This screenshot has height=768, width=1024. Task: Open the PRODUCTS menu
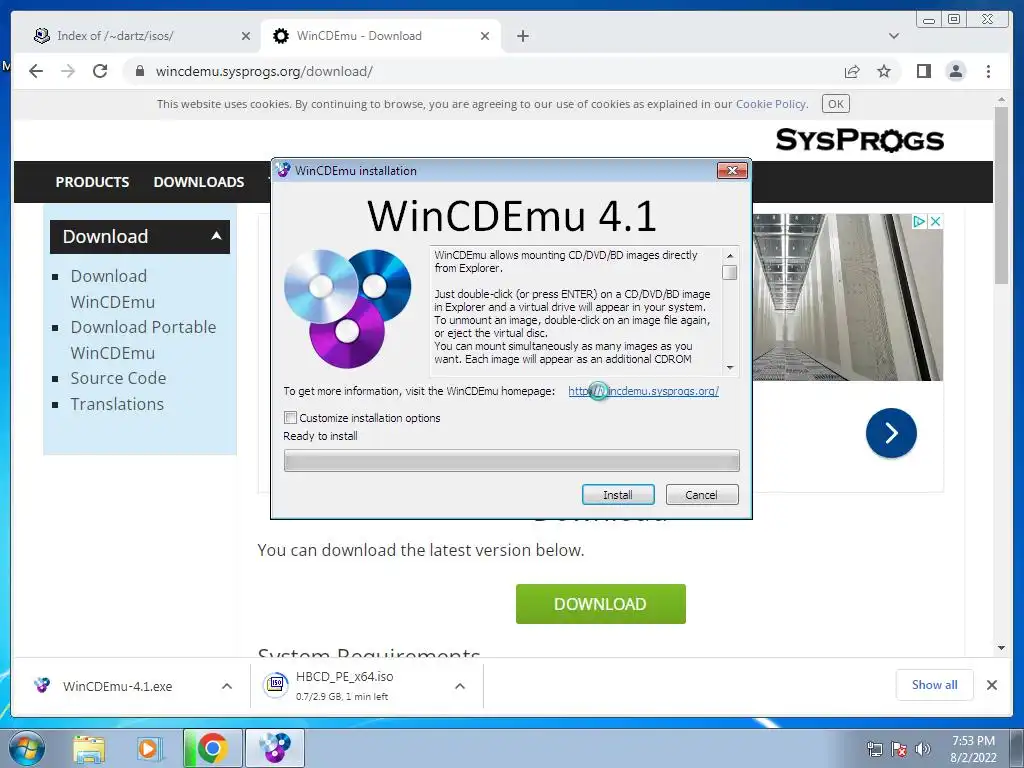[92, 182]
